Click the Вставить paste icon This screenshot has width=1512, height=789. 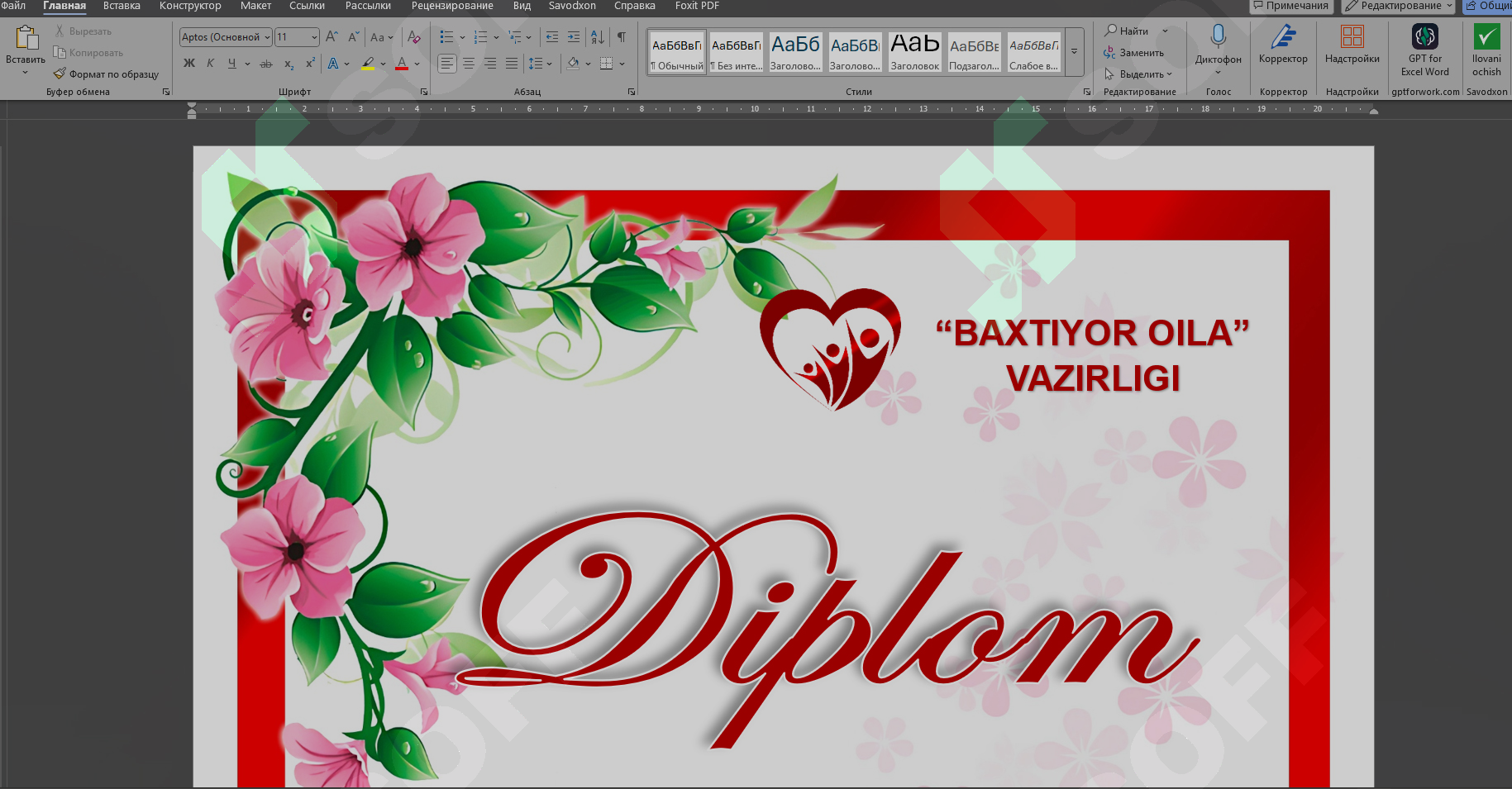coord(26,38)
